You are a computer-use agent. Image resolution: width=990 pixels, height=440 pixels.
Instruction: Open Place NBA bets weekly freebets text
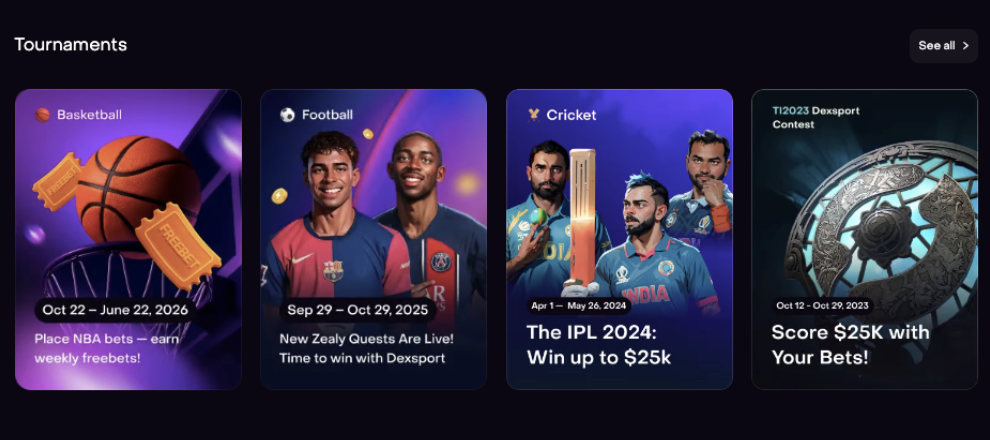click(107, 348)
